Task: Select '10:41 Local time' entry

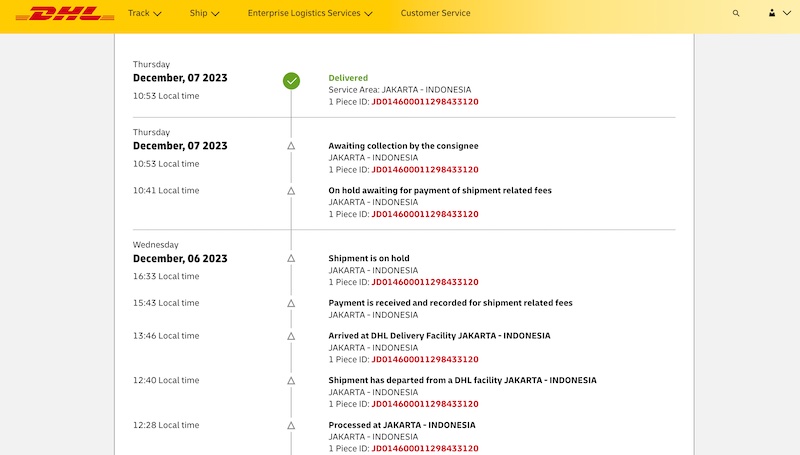Action: 166,190
